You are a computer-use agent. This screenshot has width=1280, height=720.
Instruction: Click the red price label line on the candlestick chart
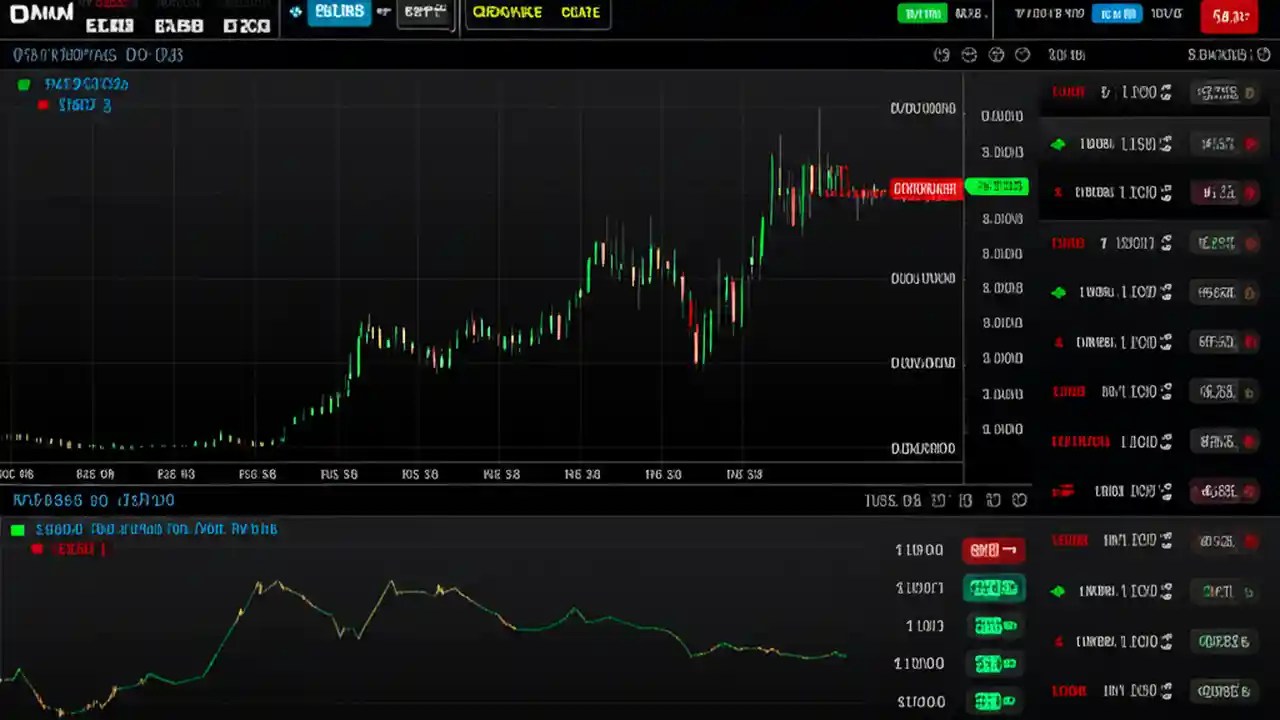pyautogui.click(x=924, y=188)
